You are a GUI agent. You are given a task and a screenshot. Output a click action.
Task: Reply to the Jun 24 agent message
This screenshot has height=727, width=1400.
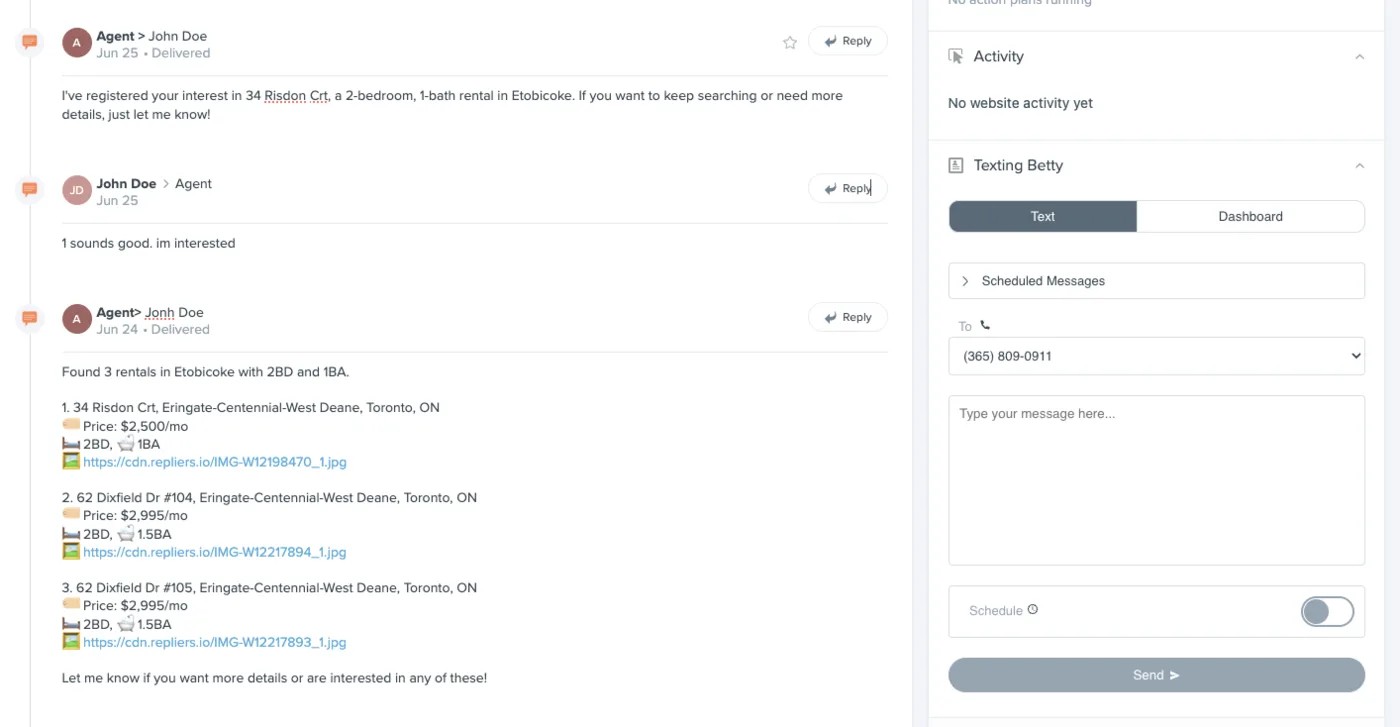point(847,317)
